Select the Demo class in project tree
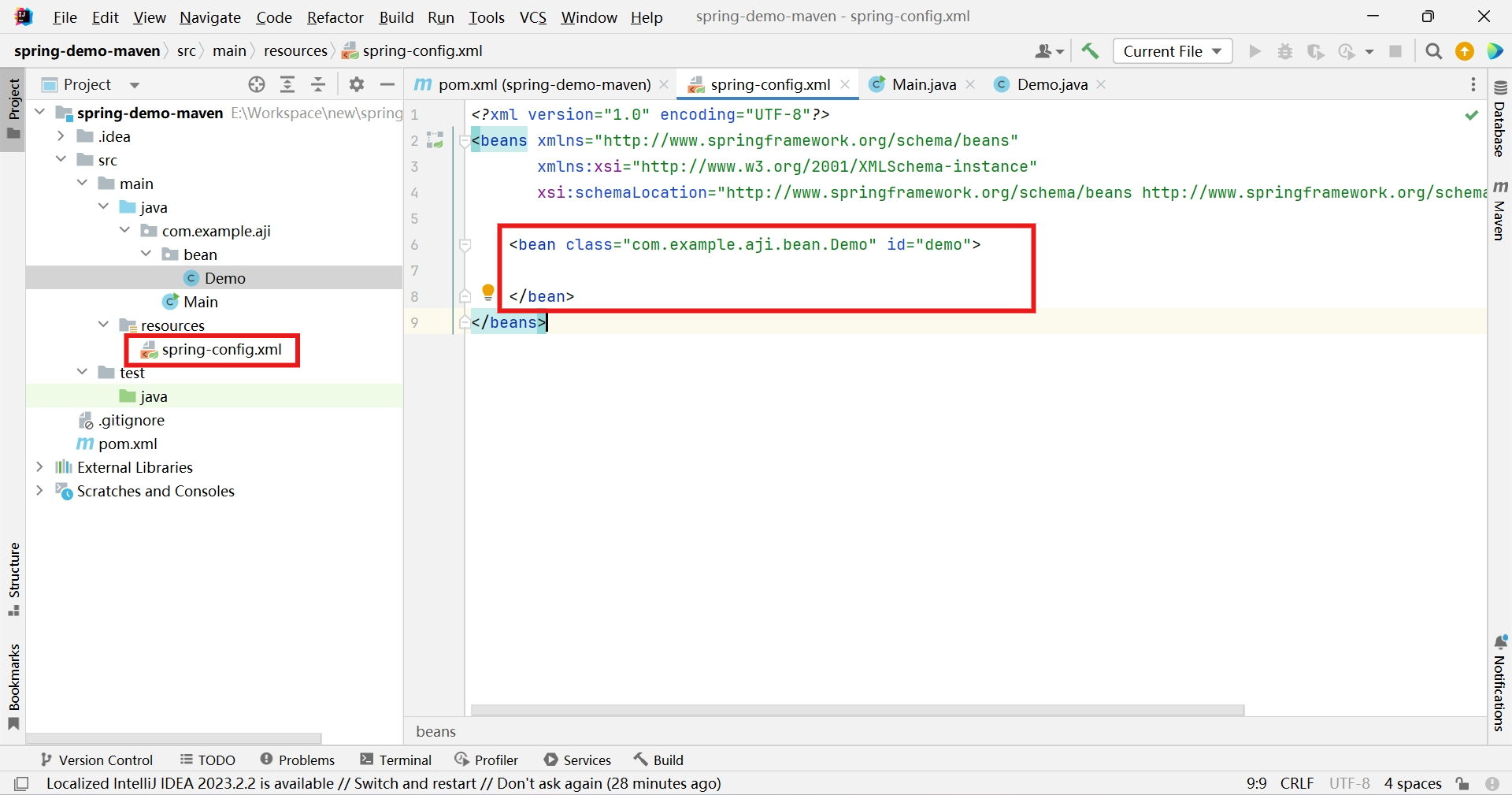This screenshot has height=795, width=1512. tap(214, 277)
